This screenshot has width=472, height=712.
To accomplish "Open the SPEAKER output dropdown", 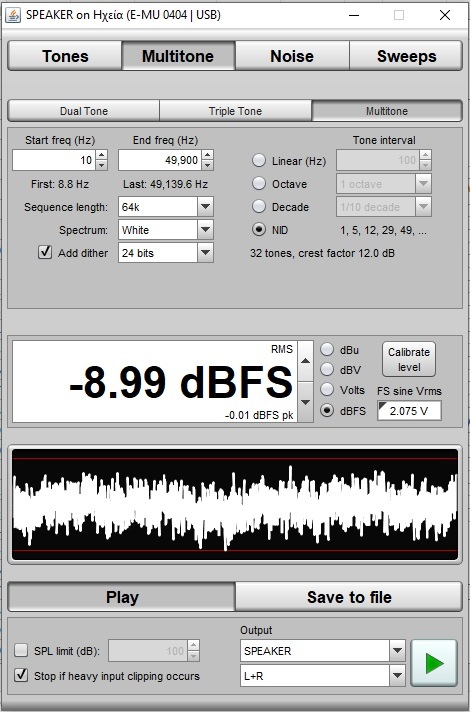I will point(323,651).
